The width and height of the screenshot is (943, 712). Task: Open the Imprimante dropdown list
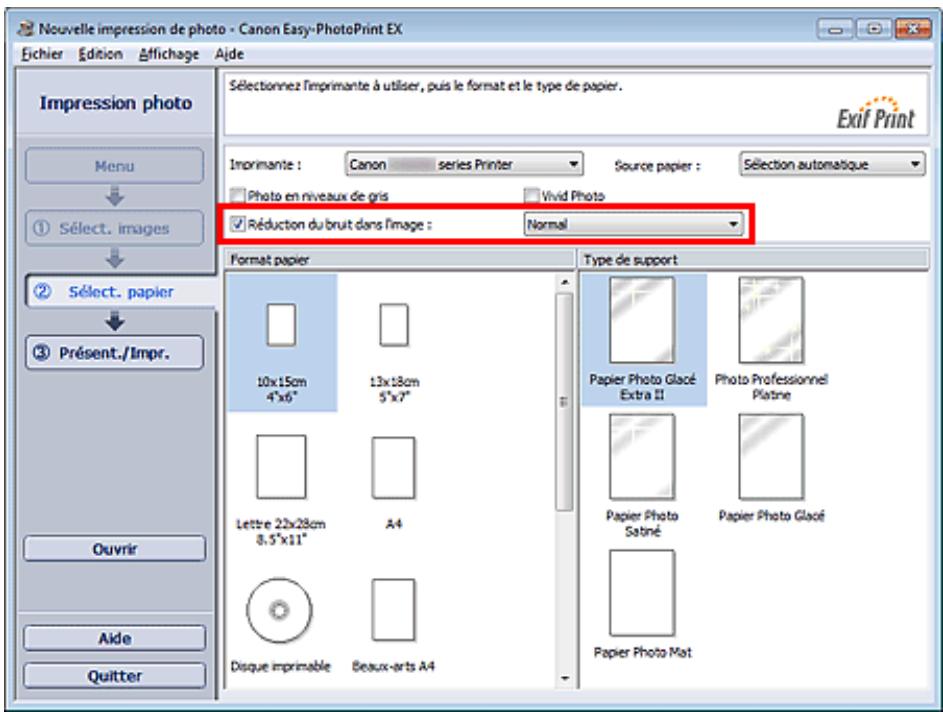click(464, 164)
